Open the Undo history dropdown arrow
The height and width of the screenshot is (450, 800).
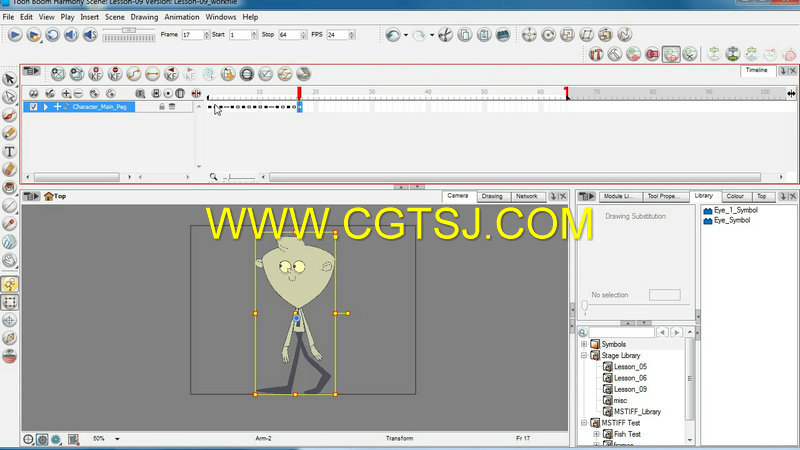[406, 35]
